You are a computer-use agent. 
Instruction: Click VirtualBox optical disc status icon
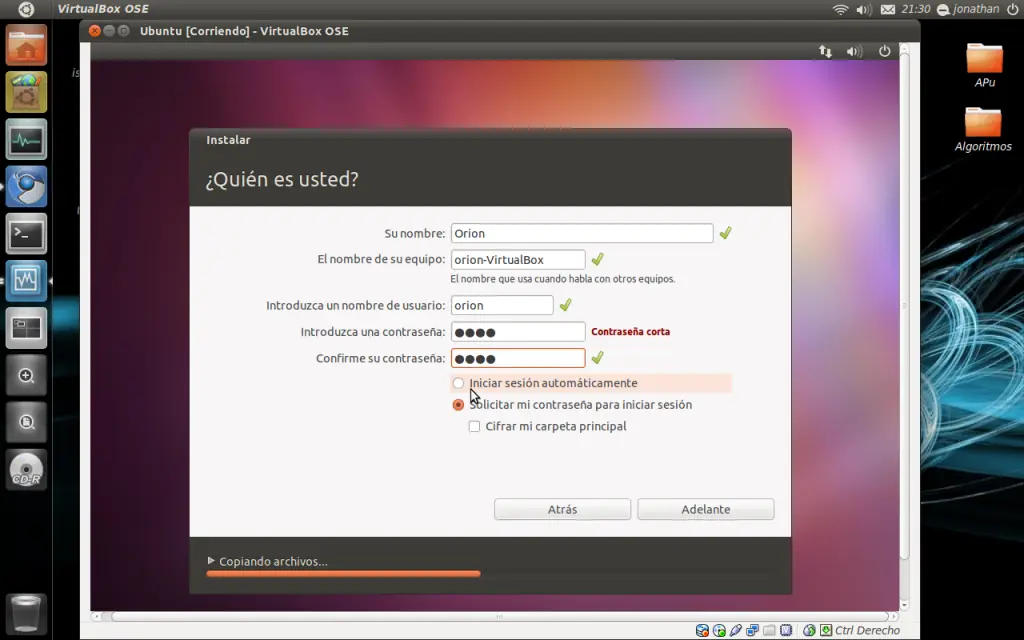pyautogui.click(x=719, y=630)
